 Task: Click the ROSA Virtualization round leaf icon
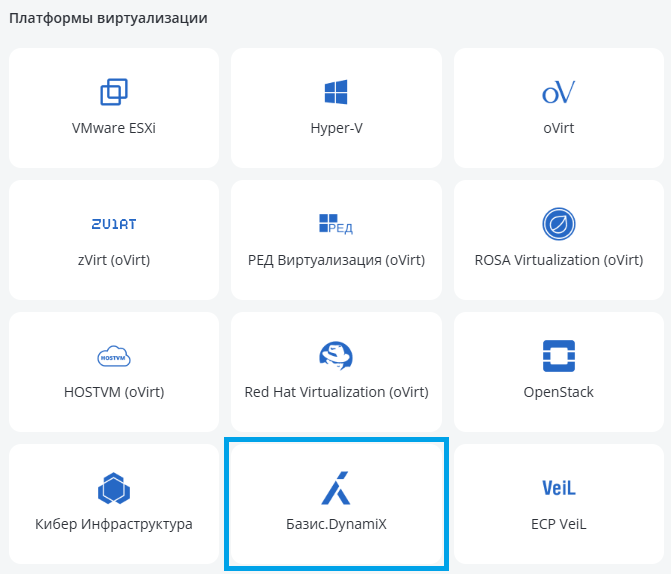point(558,224)
